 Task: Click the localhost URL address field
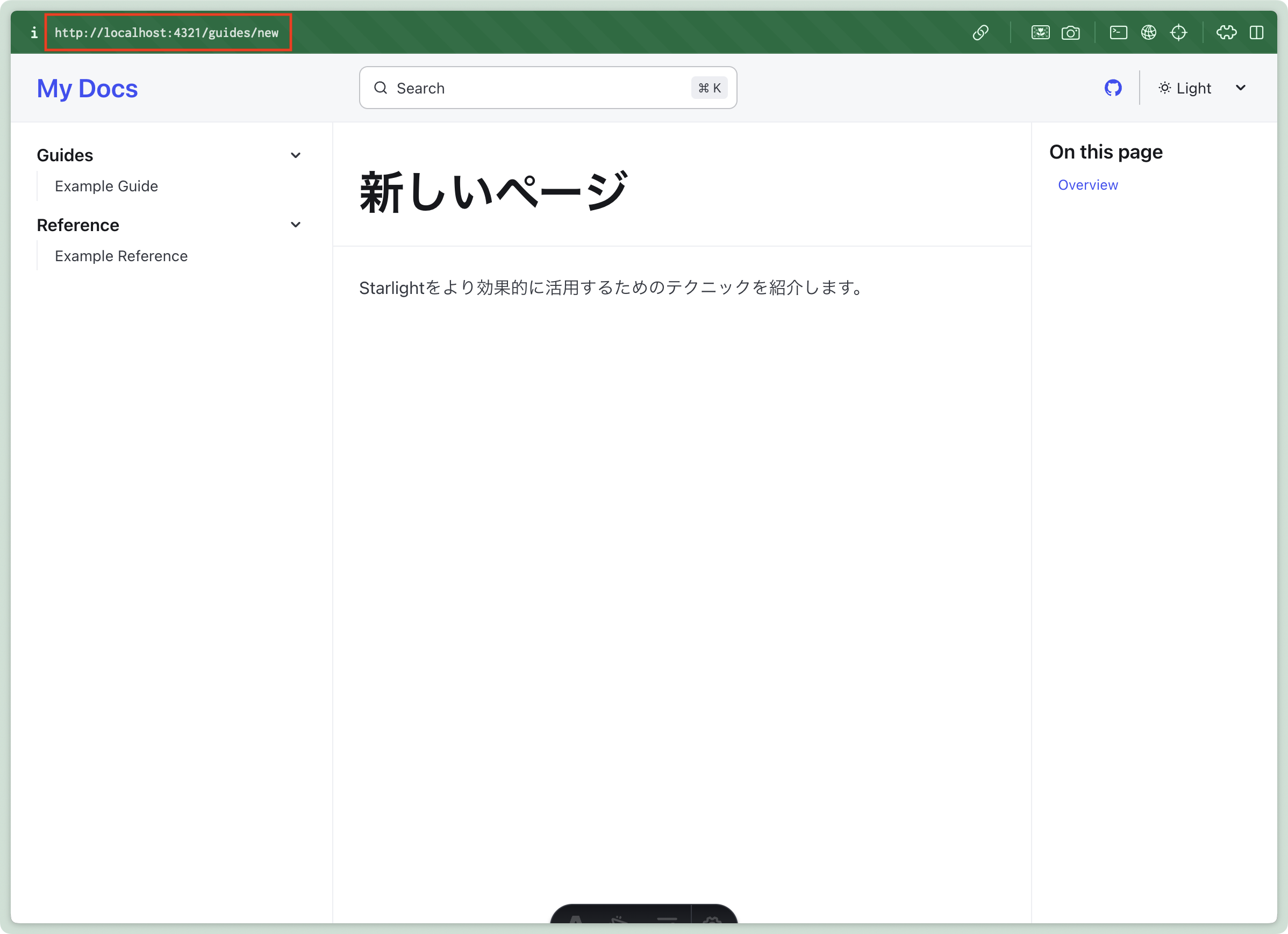pyautogui.click(x=167, y=32)
